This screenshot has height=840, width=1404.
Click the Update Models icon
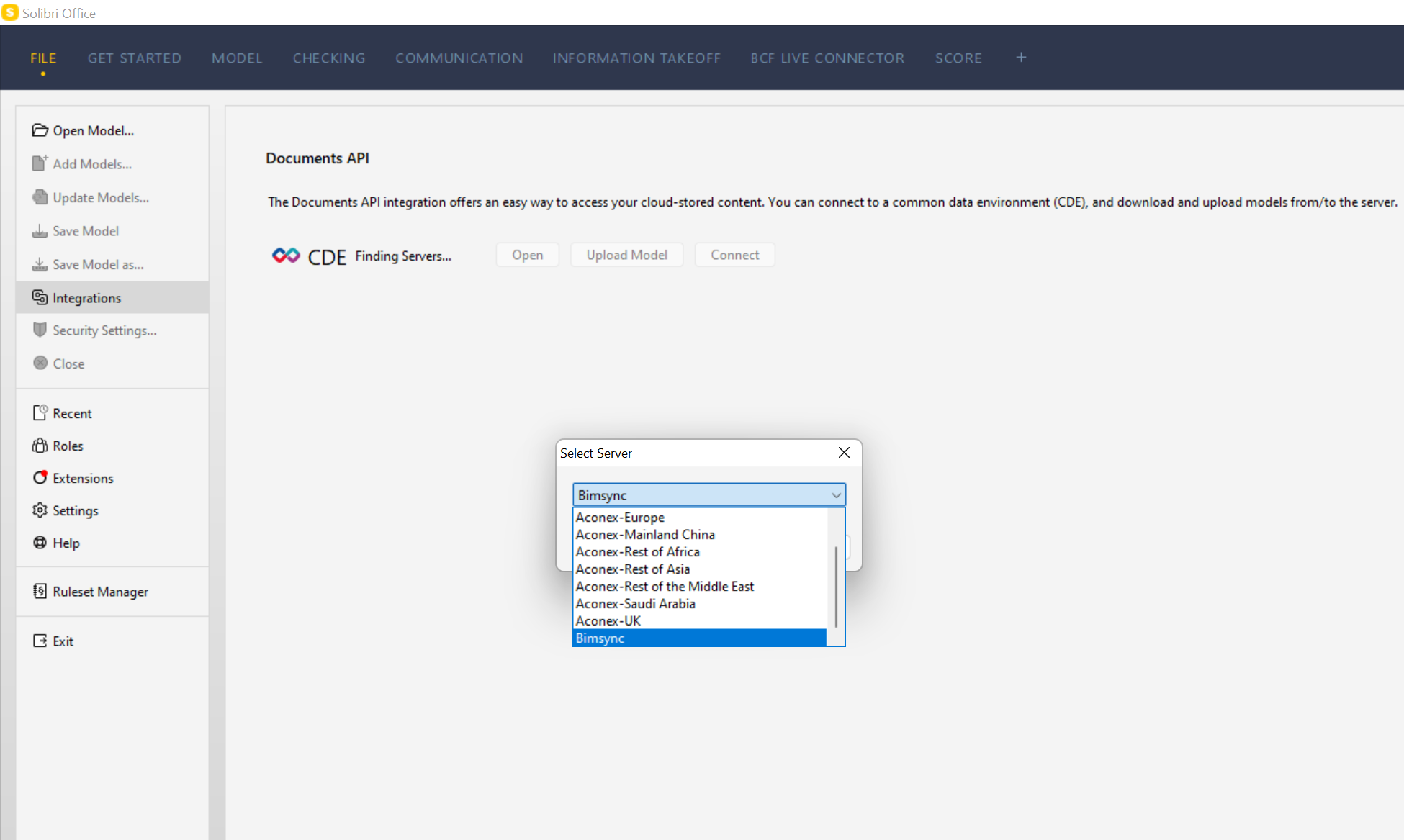40,197
